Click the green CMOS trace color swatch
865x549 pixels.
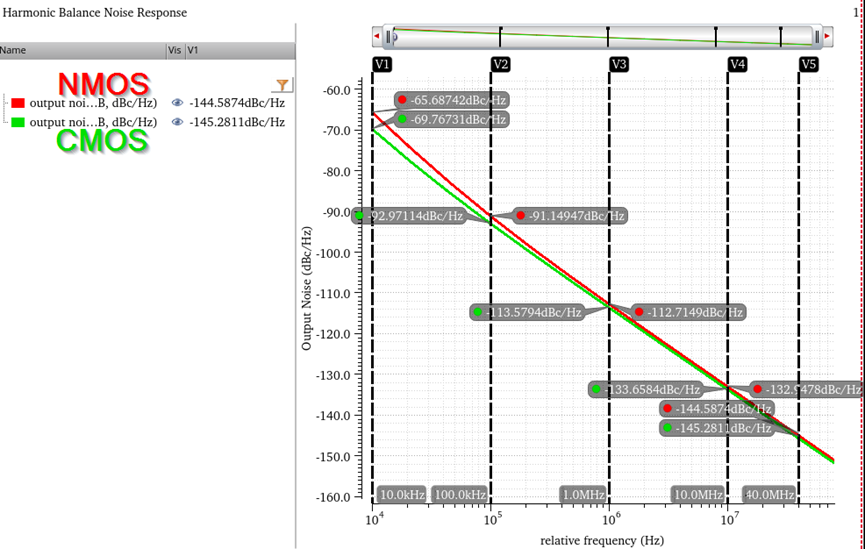17,122
